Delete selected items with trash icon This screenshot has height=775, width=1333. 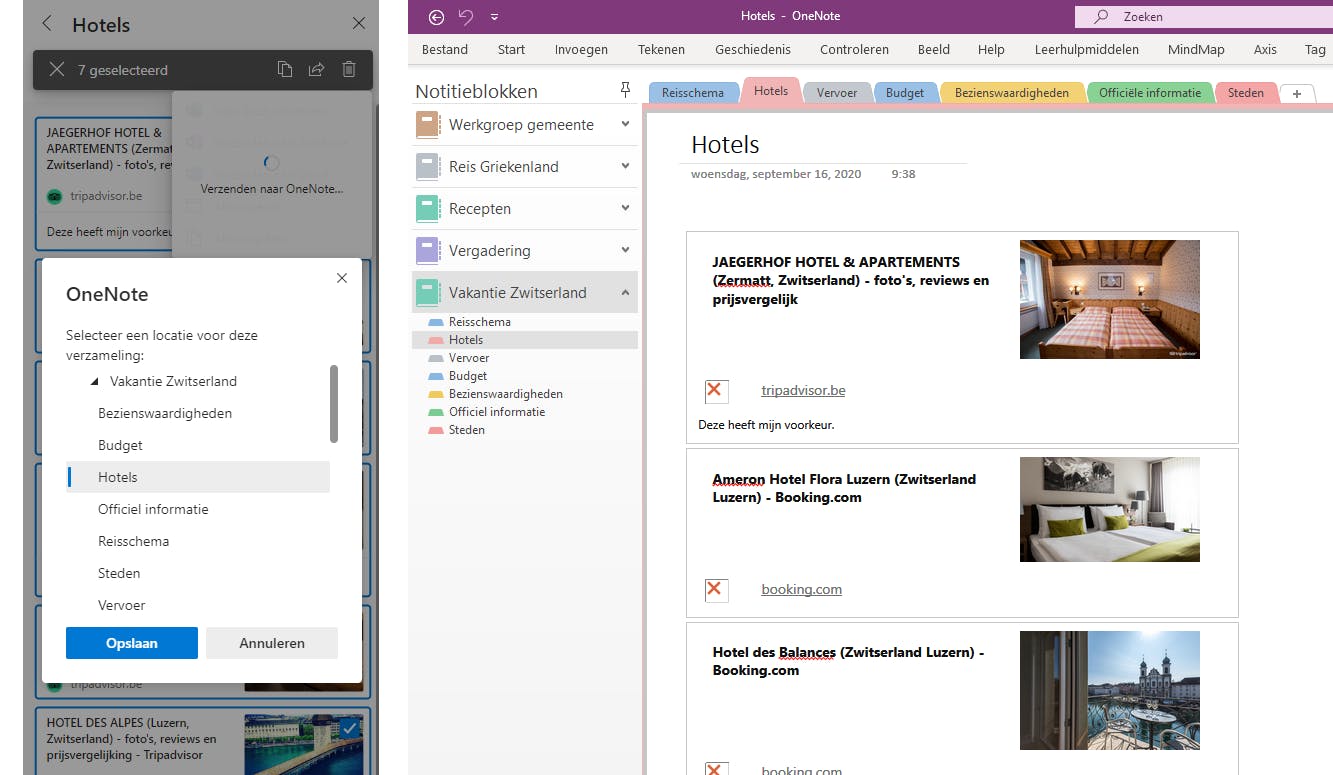348,69
